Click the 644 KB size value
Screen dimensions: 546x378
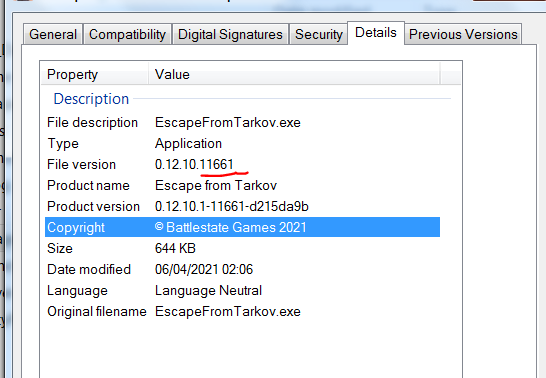pos(175,248)
